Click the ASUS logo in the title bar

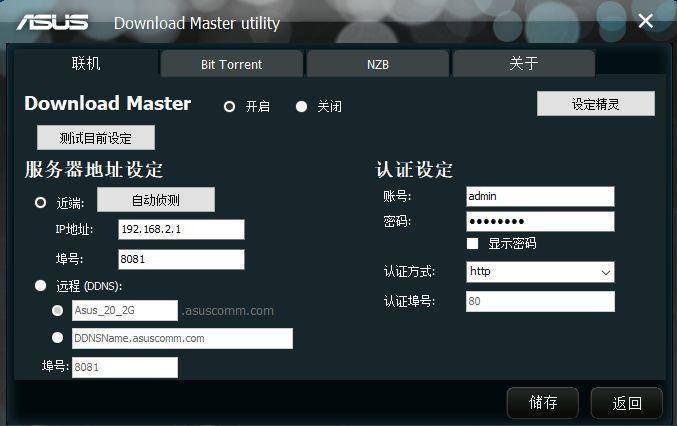(52, 22)
